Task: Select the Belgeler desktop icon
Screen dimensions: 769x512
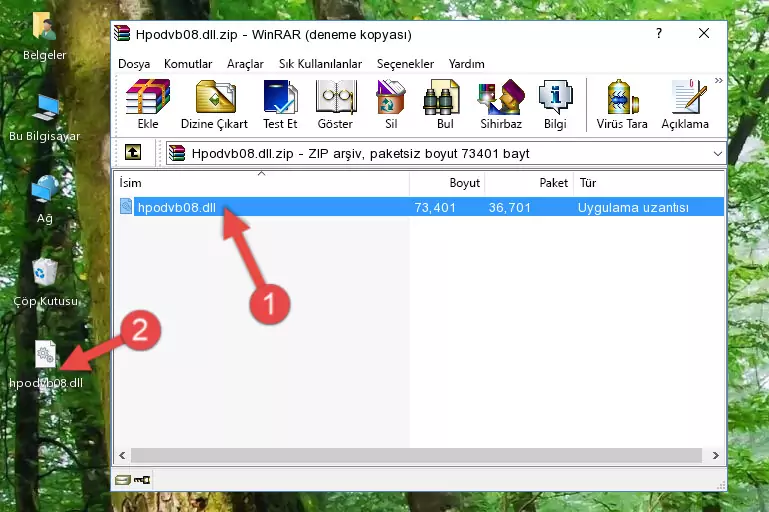Action: coord(44,36)
